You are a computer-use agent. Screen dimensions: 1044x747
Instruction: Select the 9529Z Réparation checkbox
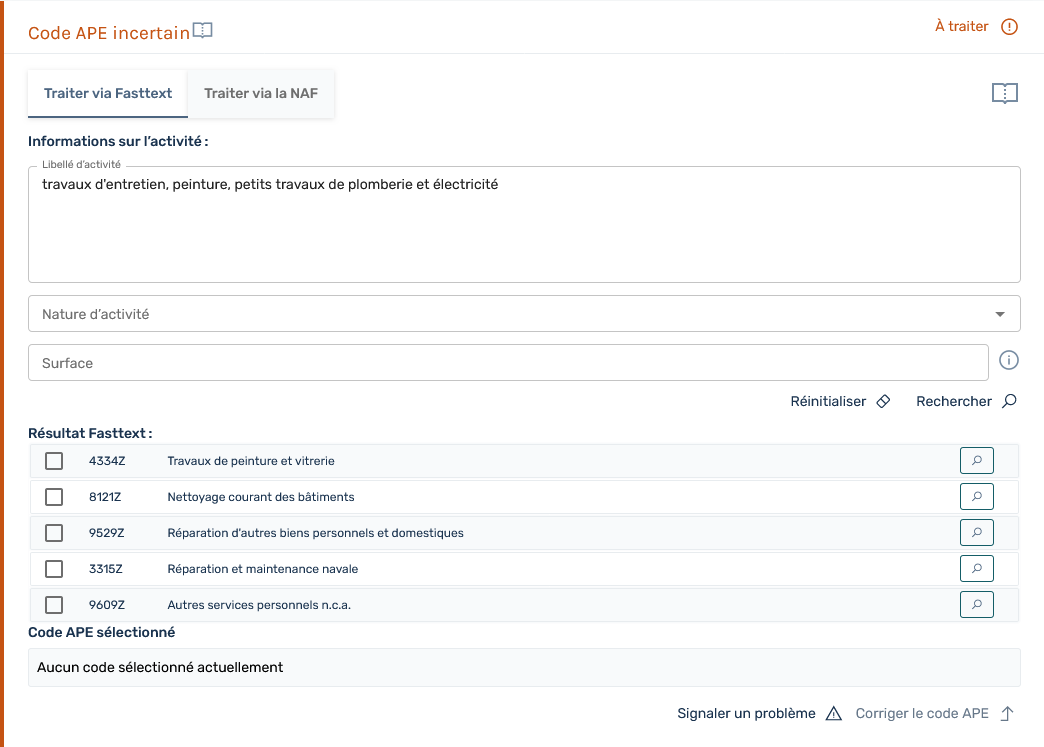click(54, 533)
